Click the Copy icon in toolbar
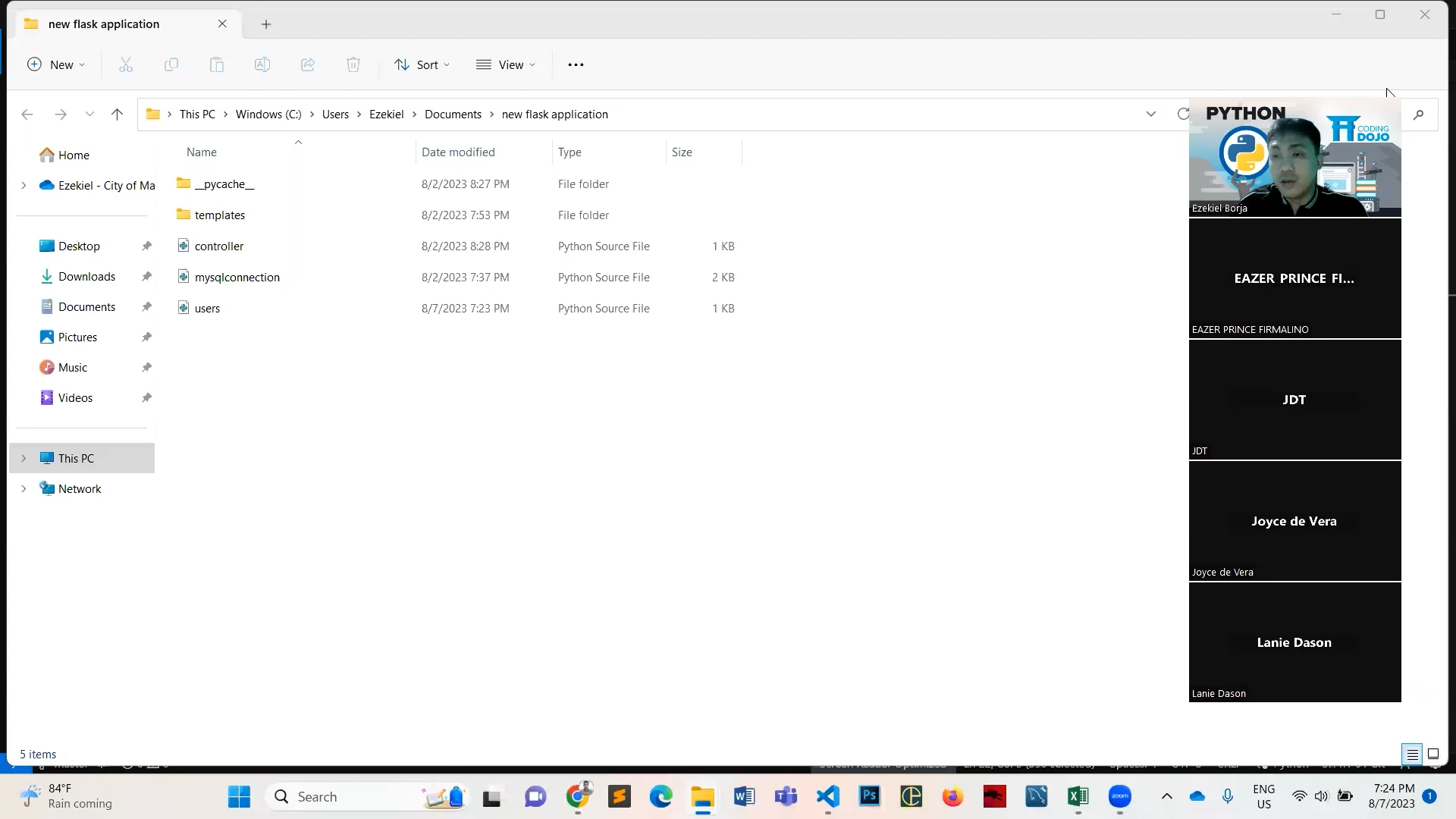Image resolution: width=1456 pixels, height=819 pixels. 171,64
